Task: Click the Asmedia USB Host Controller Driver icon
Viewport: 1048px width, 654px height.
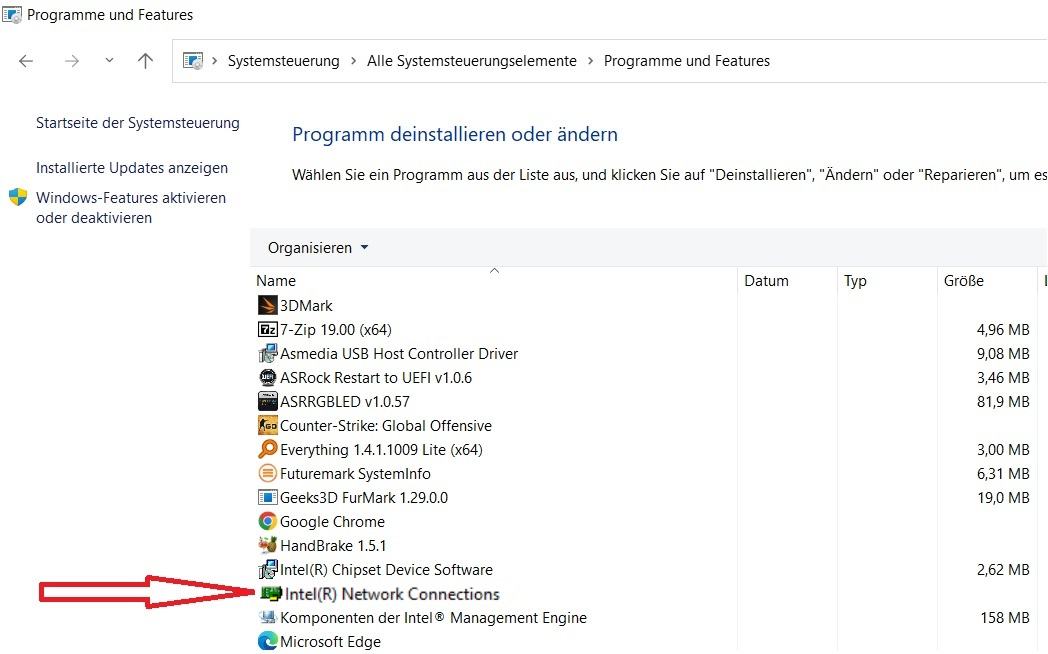Action: (x=267, y=353)
